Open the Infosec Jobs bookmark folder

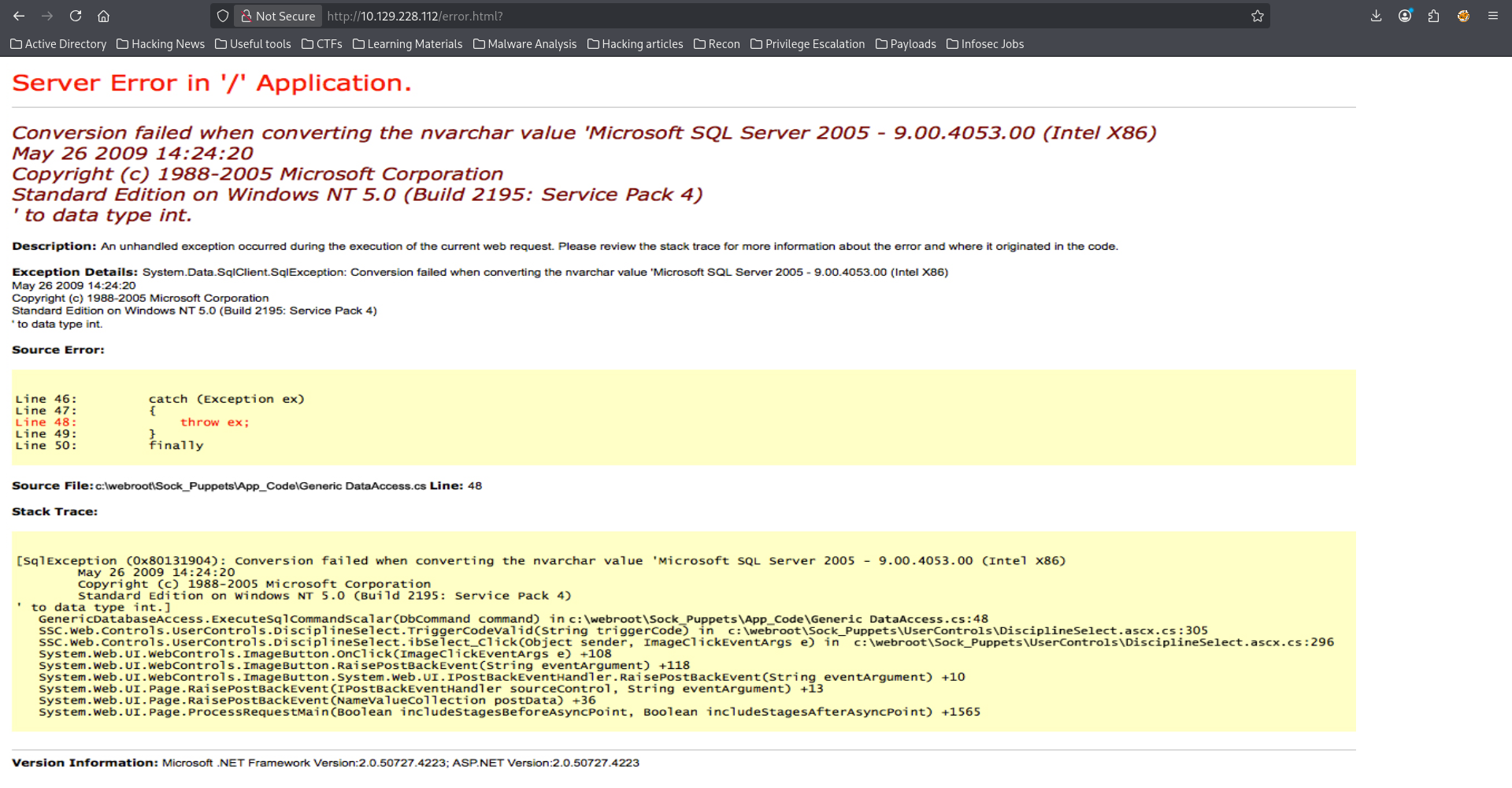[x=991, y=44]
